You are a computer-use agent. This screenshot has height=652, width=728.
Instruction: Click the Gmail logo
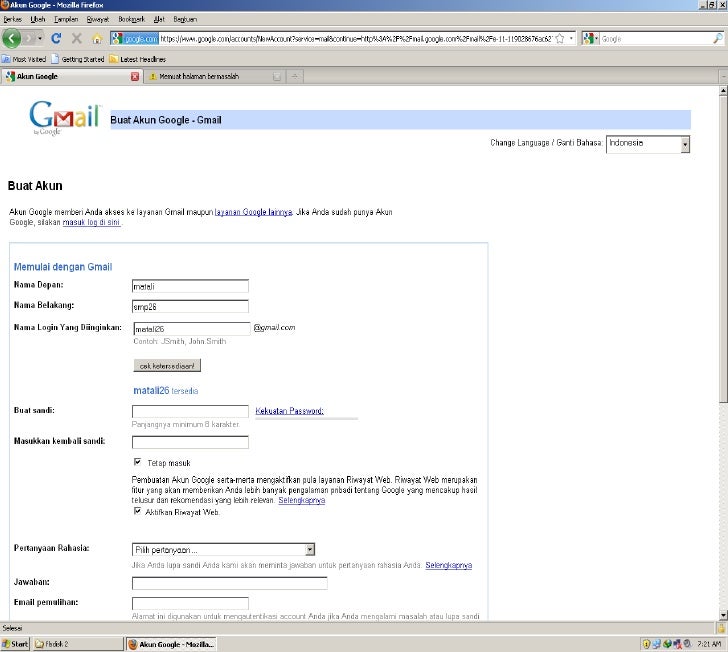pyautogui.click(x=65, y=117)
